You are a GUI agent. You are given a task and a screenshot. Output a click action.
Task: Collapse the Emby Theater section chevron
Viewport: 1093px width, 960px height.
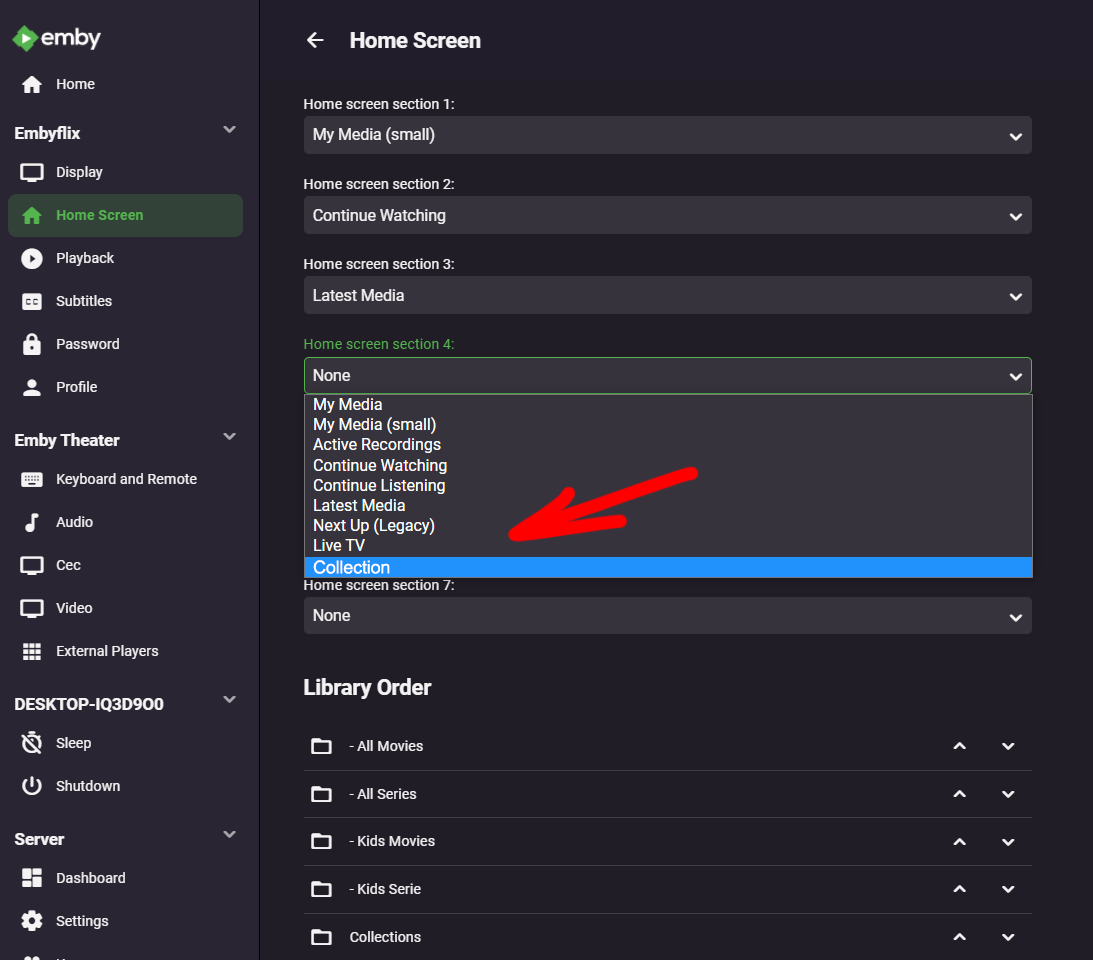click(229, 437)
